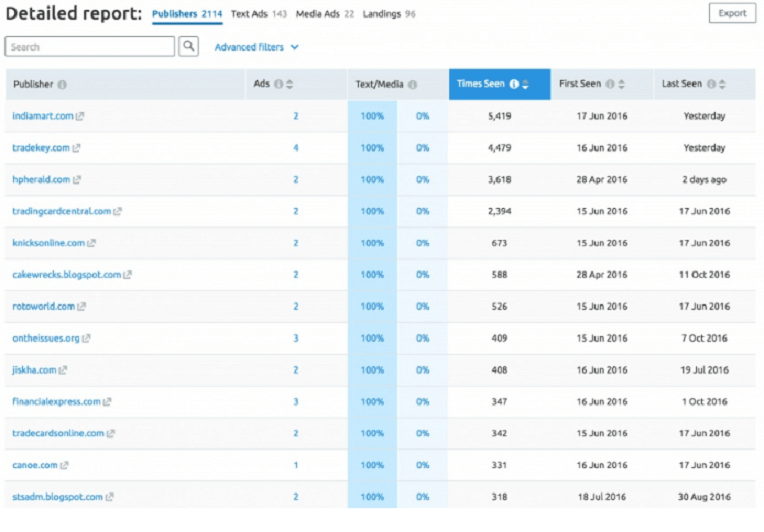Open the tradingcardcentral.com publisher link

(61, 211)
